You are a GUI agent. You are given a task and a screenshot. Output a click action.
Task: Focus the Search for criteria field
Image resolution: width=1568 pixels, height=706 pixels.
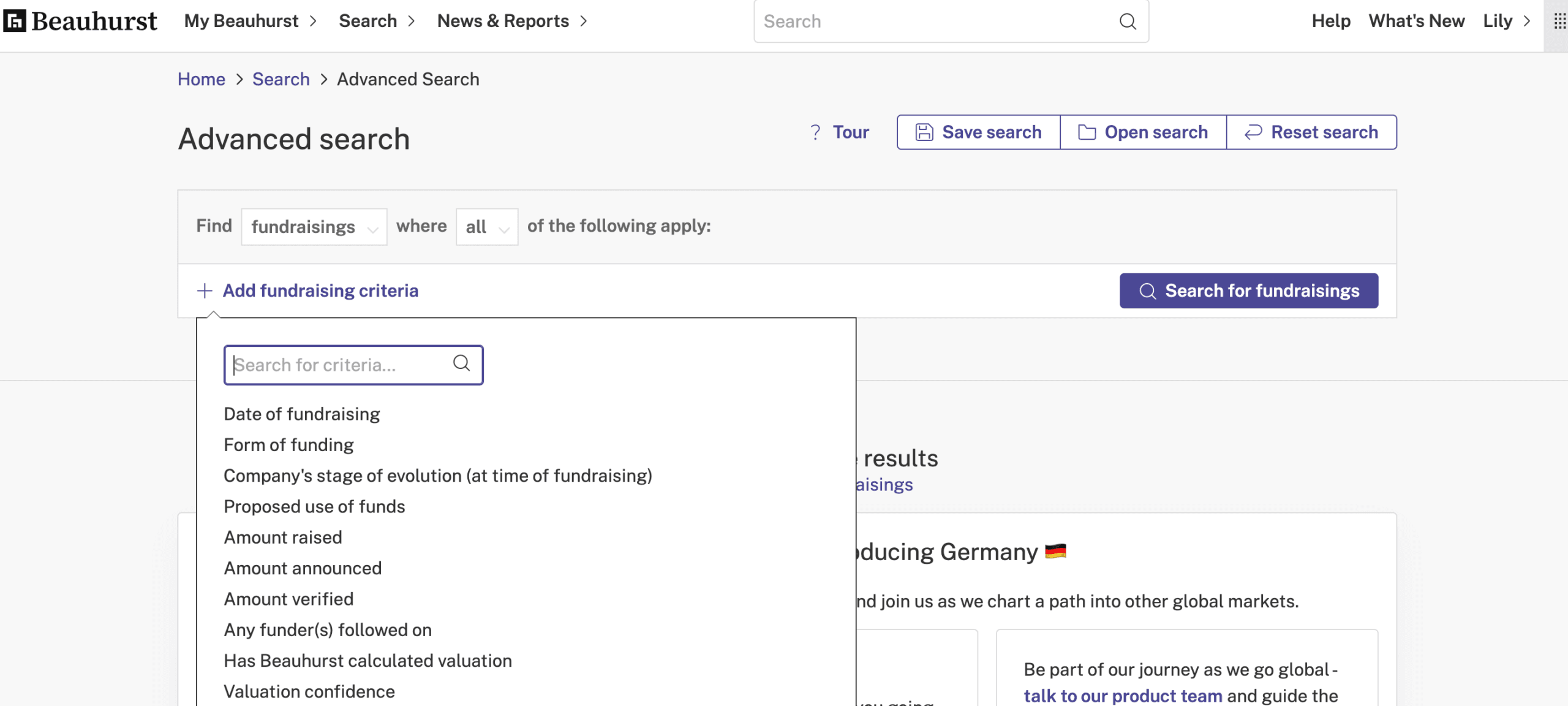pos(353,365)
